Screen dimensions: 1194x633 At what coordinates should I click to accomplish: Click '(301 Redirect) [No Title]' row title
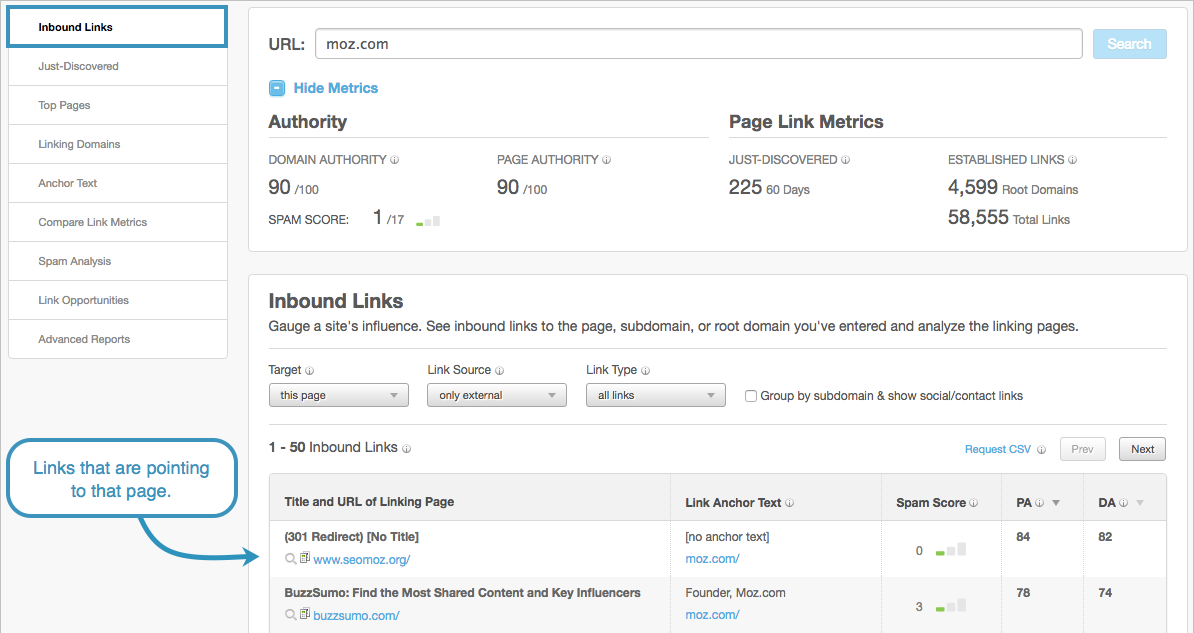pos(351,537)
